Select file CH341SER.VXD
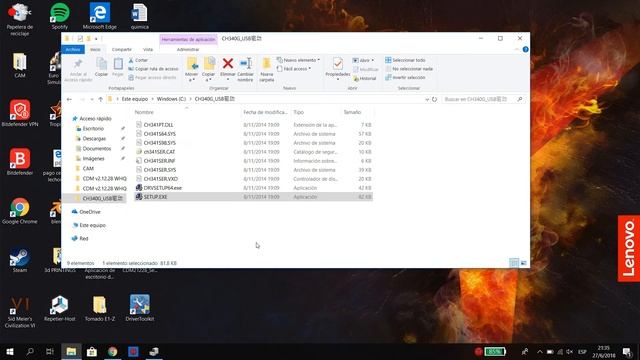The image size is (640, 360). click(161, 179)
